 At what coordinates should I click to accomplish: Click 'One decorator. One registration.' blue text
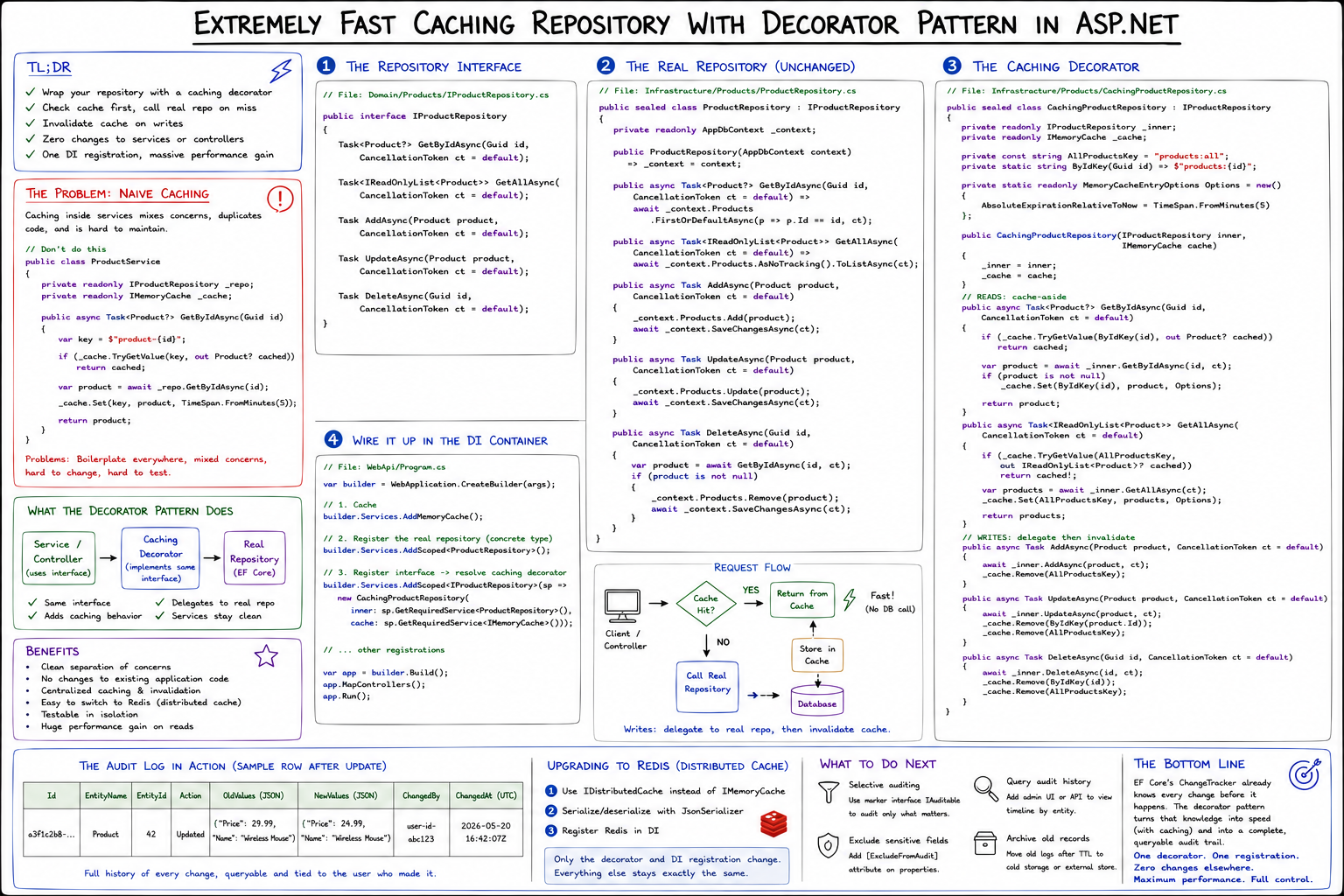click(1216, 856)
